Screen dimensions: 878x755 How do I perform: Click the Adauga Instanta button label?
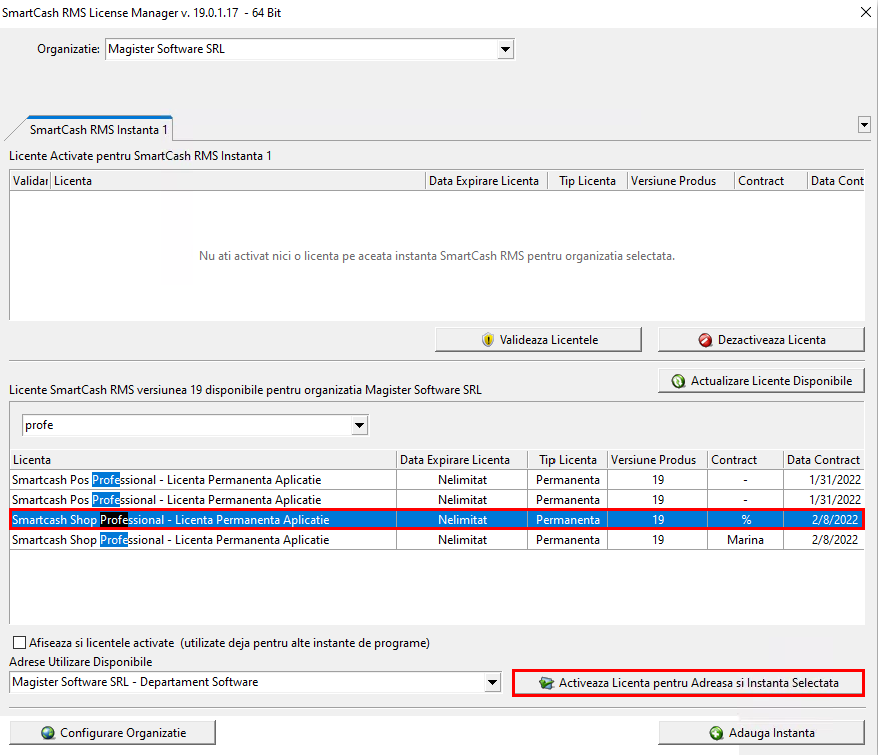[772, 733]
